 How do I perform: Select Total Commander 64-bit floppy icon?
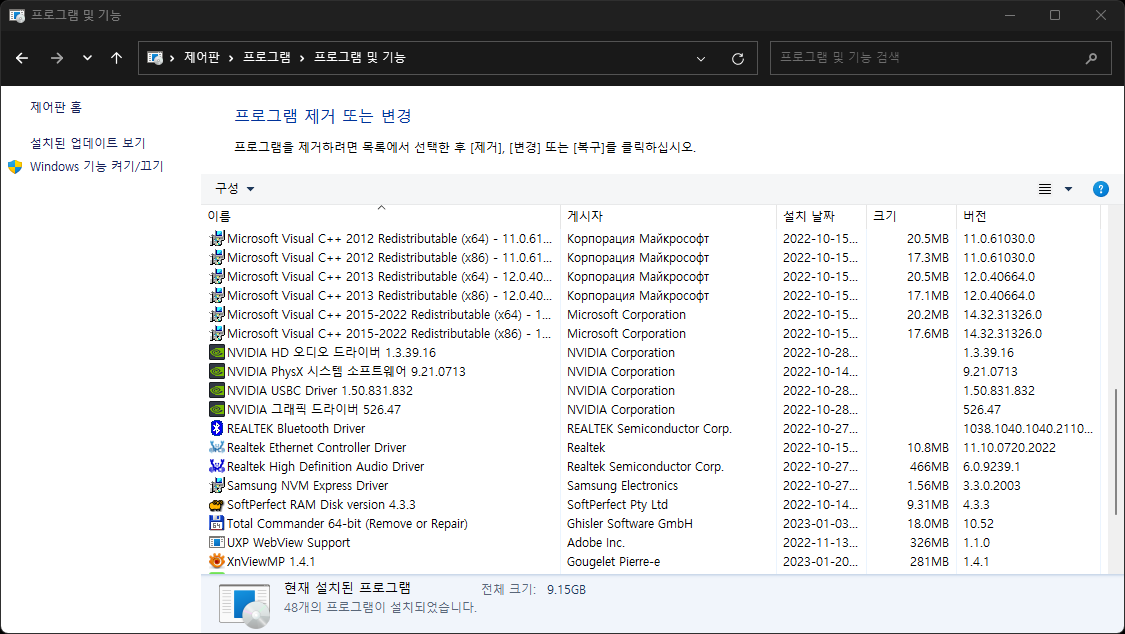(217, 524)
